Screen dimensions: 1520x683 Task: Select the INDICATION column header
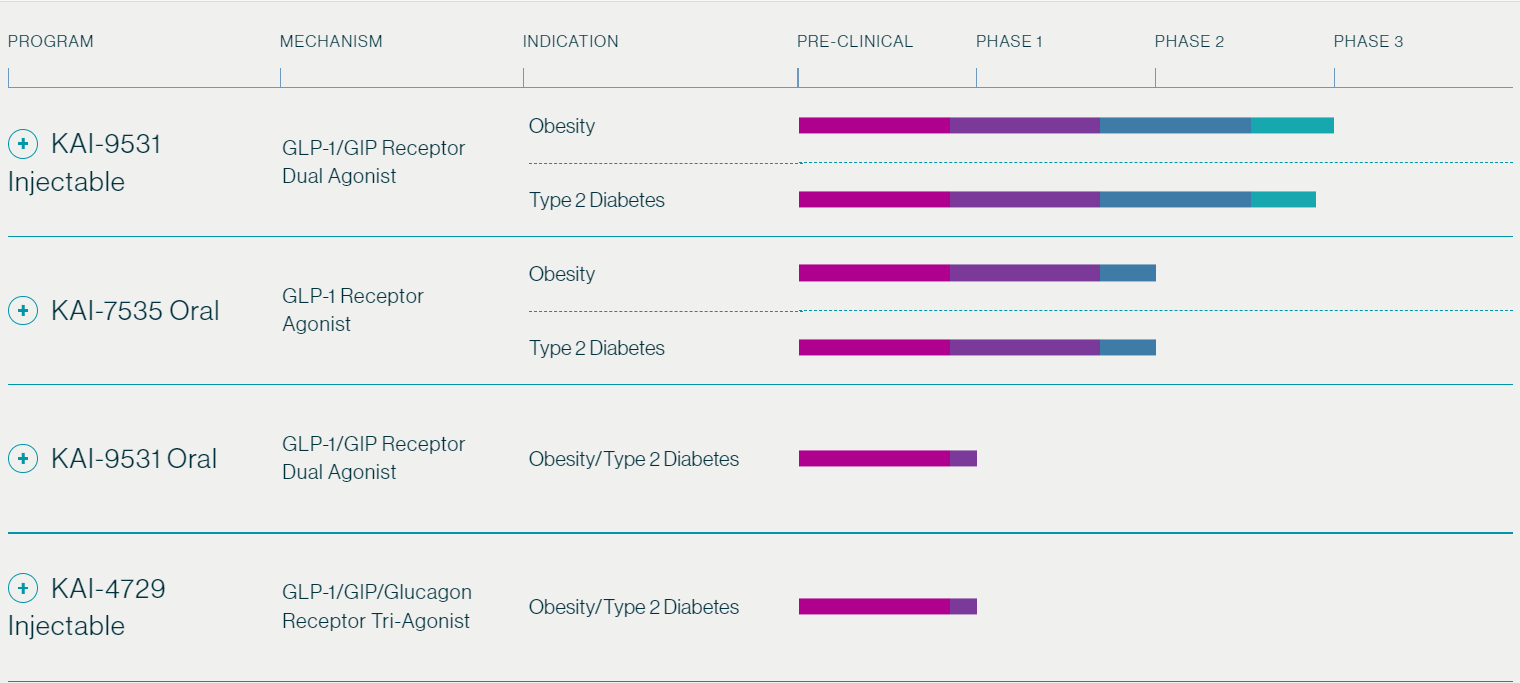coord(570,42)
